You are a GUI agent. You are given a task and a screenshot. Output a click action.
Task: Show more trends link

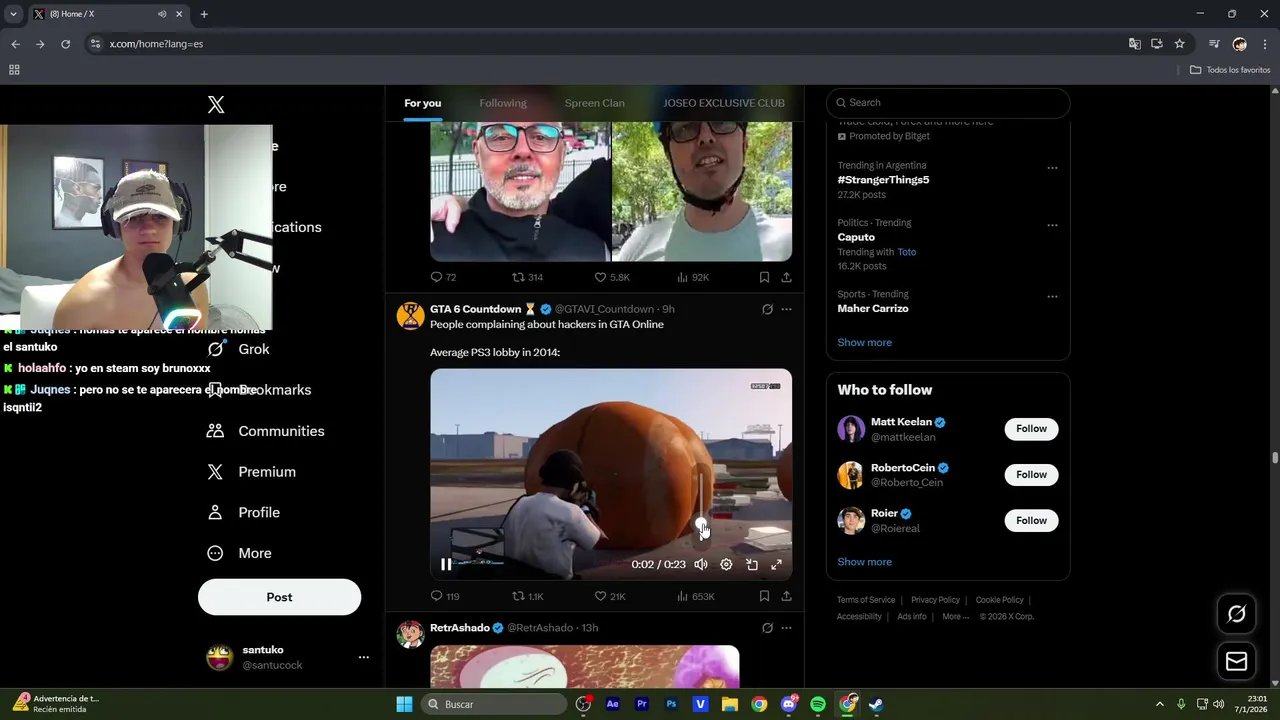tap(864, 342)
